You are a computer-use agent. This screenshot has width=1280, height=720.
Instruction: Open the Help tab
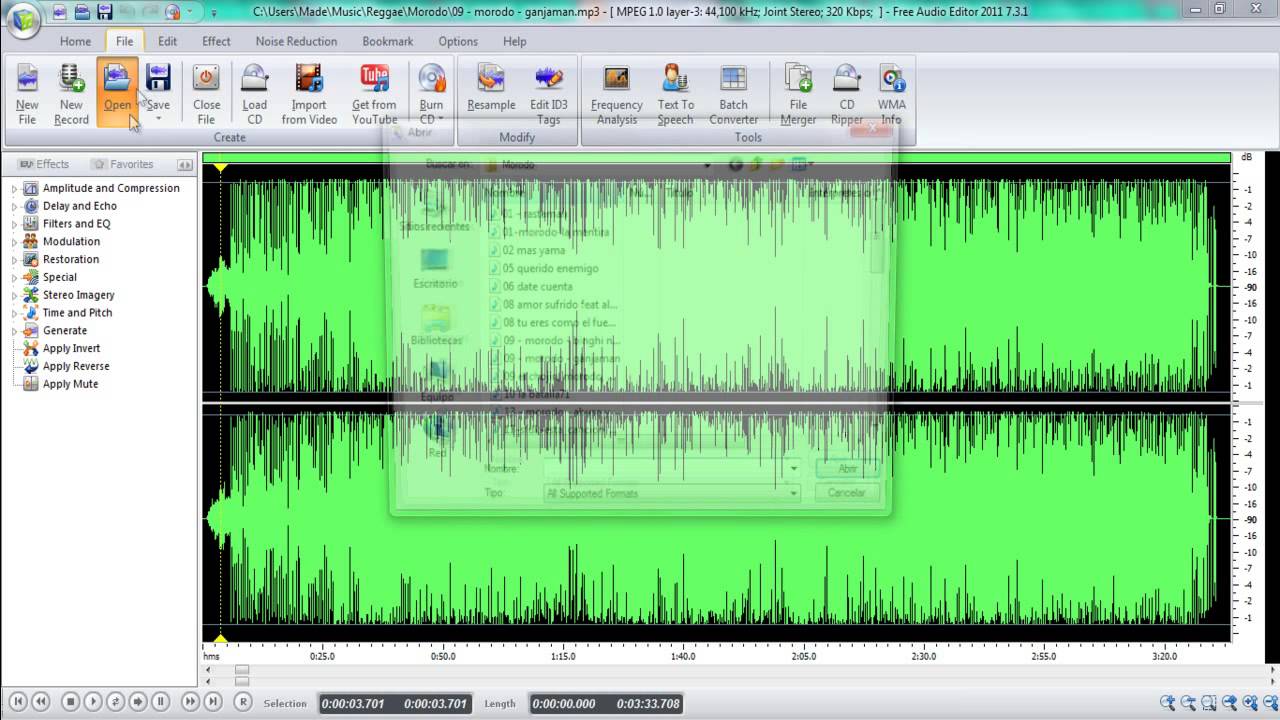[x=514, y=41]
